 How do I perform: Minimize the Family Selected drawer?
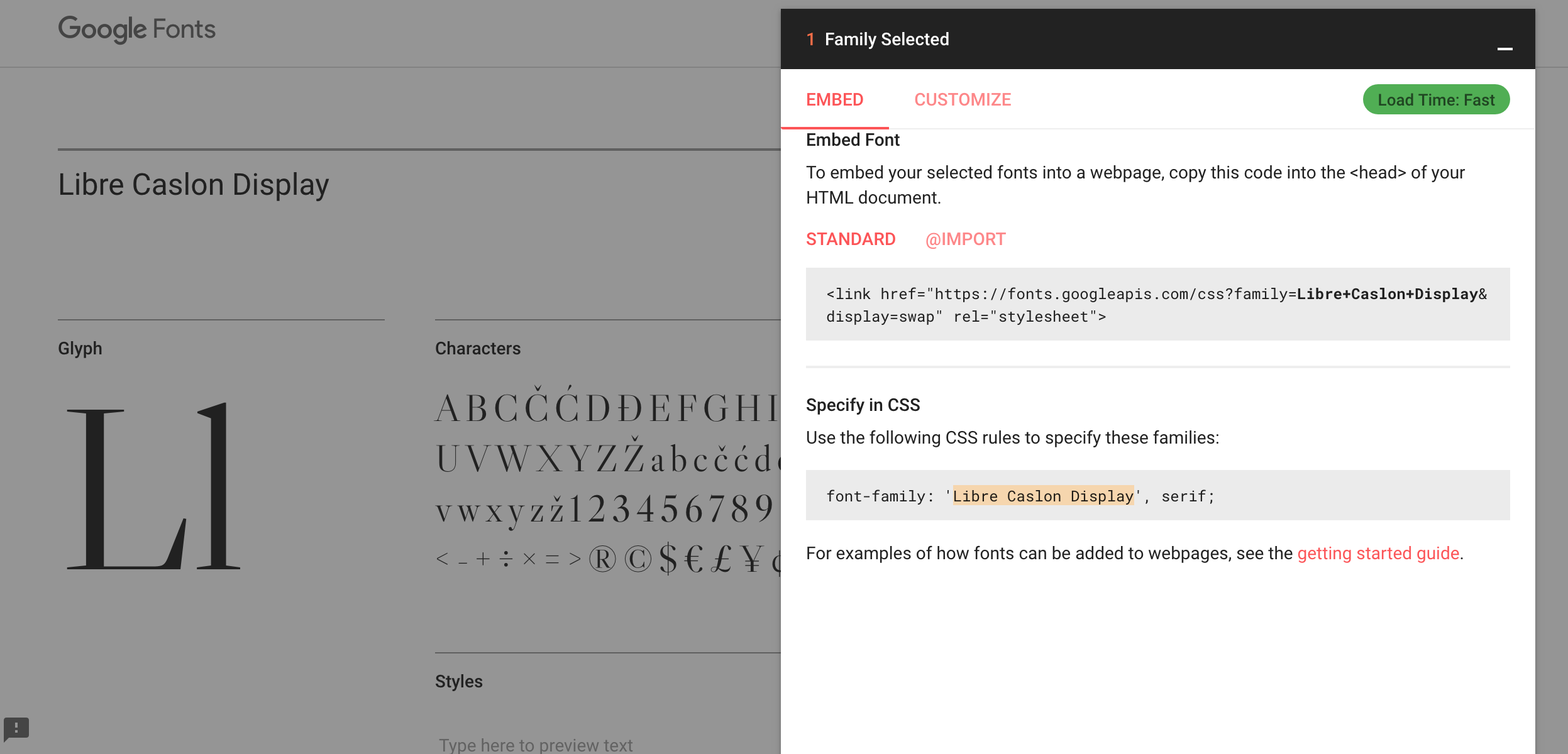click(x=1505, y=48)
